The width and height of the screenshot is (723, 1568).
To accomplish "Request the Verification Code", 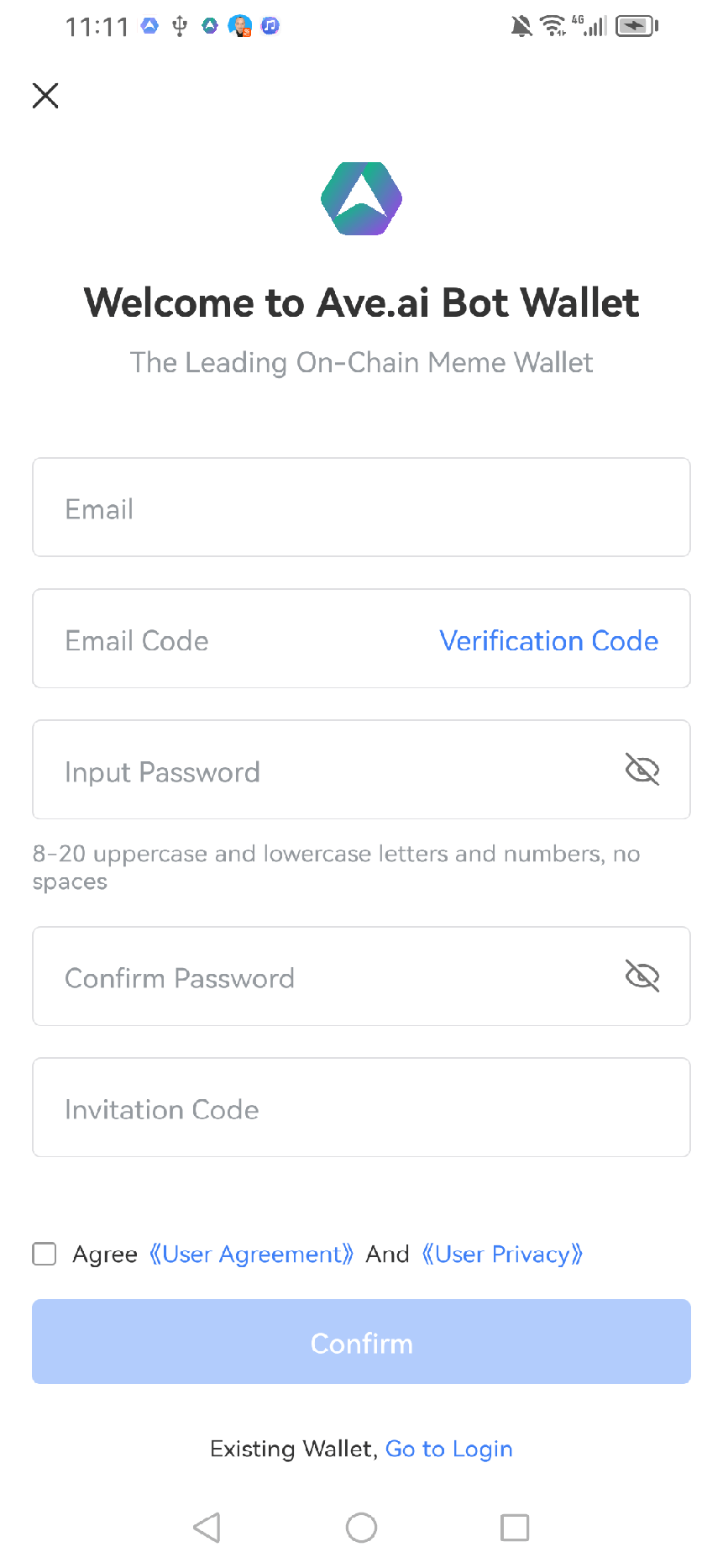I will (x=548, y=640).
